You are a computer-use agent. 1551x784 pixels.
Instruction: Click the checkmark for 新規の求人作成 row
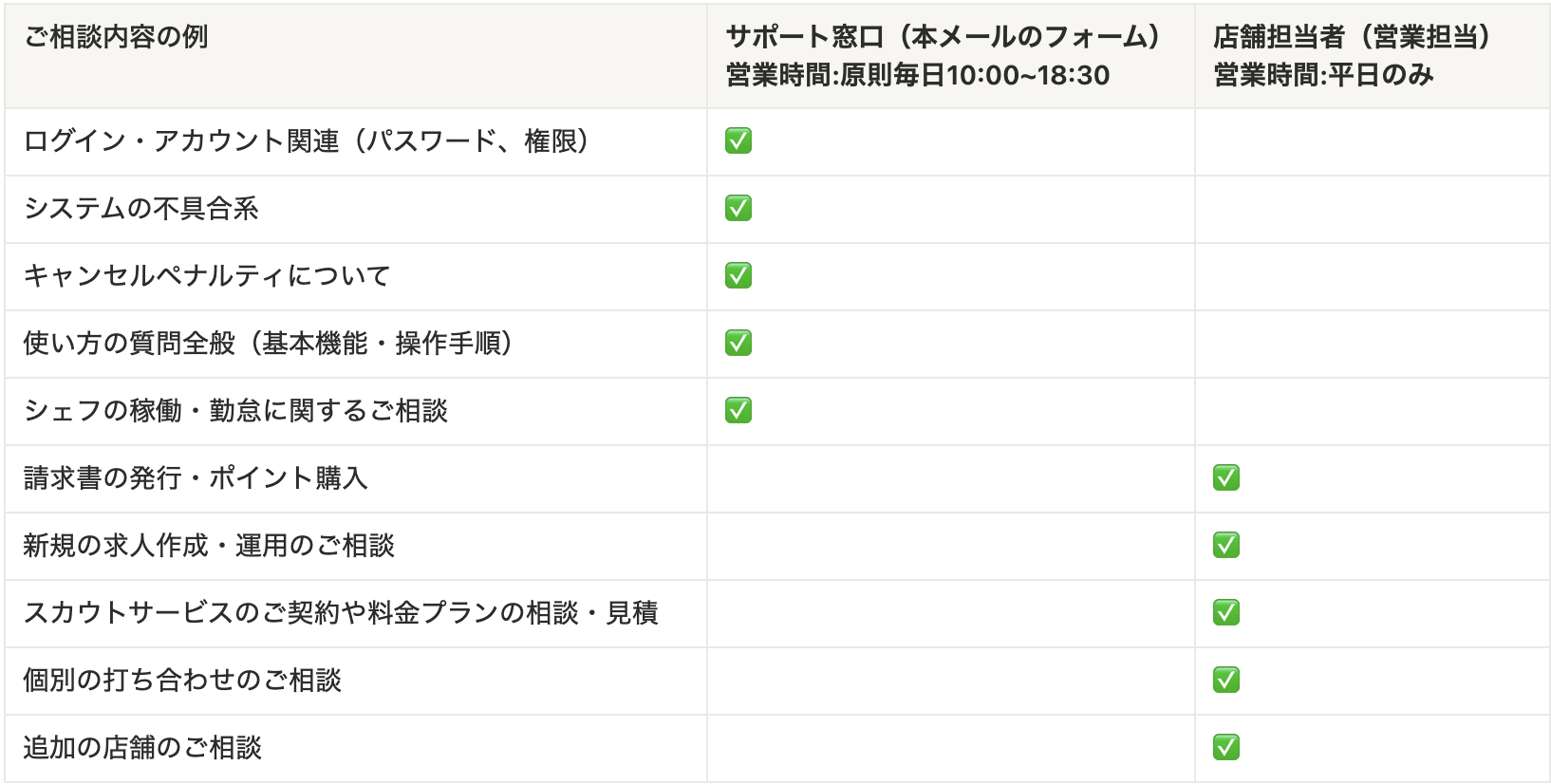1226,546
